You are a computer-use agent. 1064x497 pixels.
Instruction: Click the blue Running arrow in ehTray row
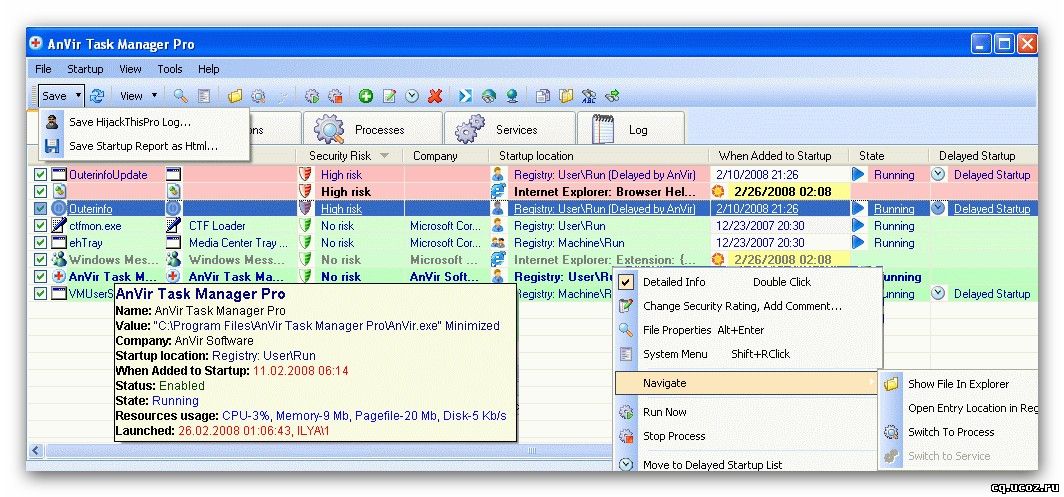click(858, 242)
